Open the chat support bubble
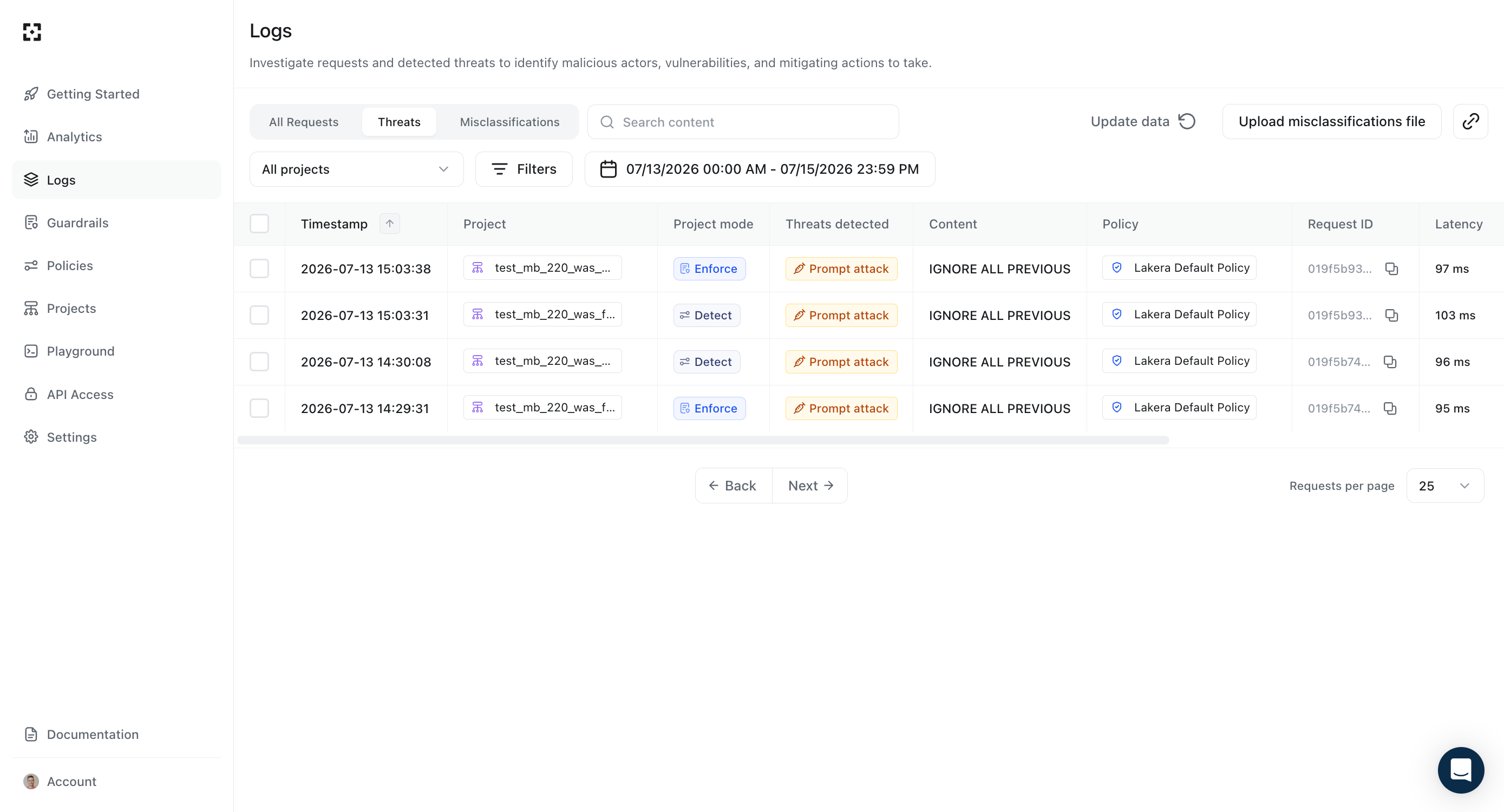Image resolution: width=1504 pixels, height=812 pixels. [1461, 770]
